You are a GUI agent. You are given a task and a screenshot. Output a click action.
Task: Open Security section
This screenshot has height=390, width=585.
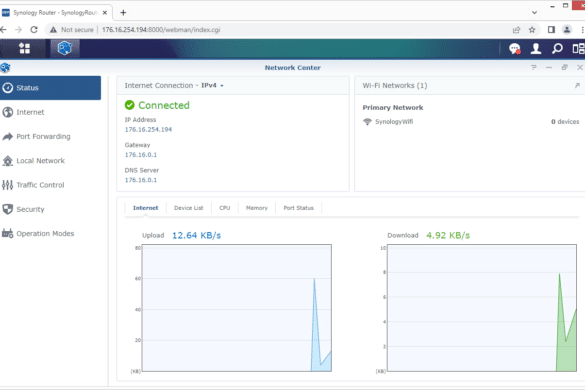pyautogui.click(x=50, y=209)
